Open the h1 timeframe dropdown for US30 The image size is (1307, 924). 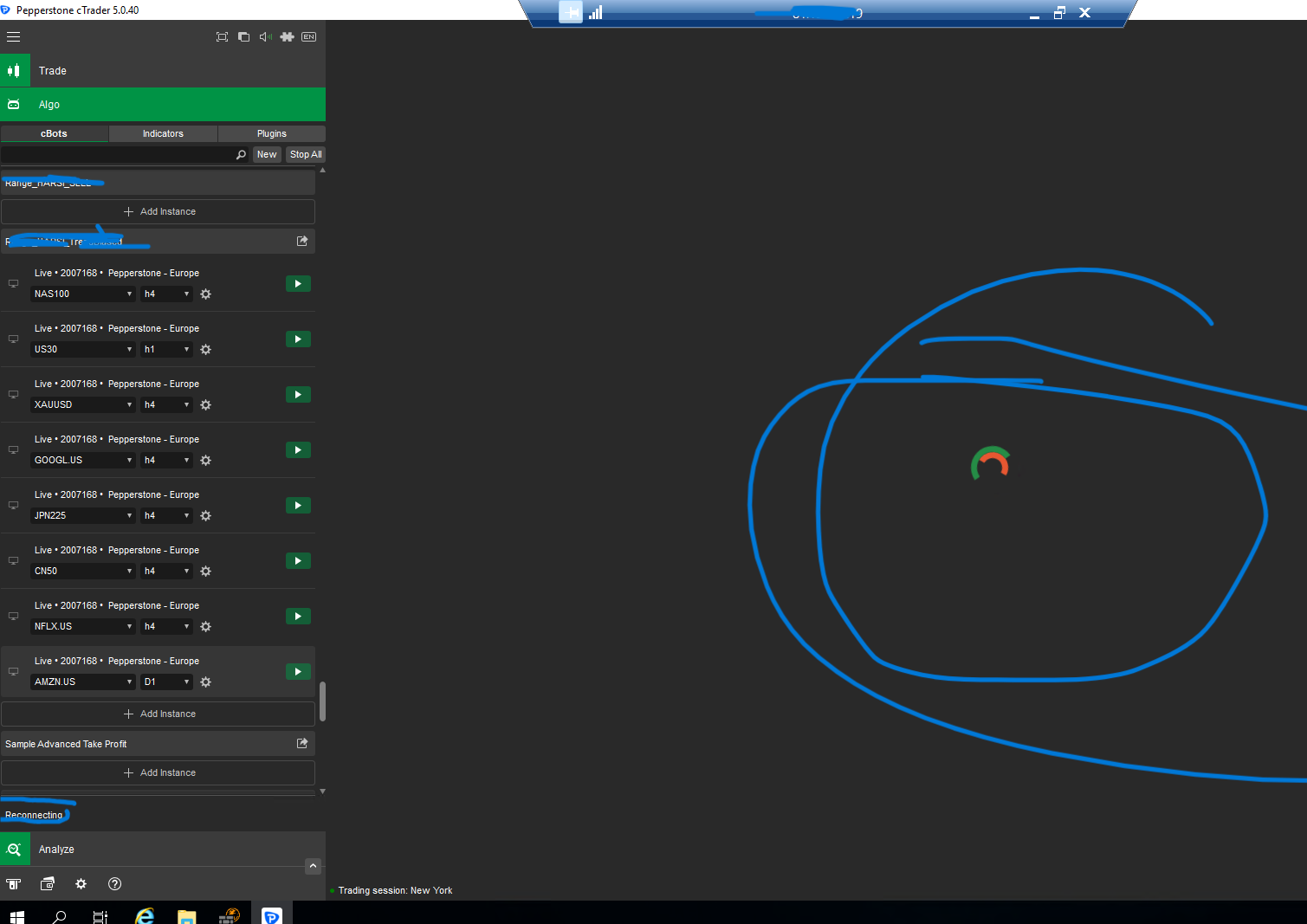(166, 349)
